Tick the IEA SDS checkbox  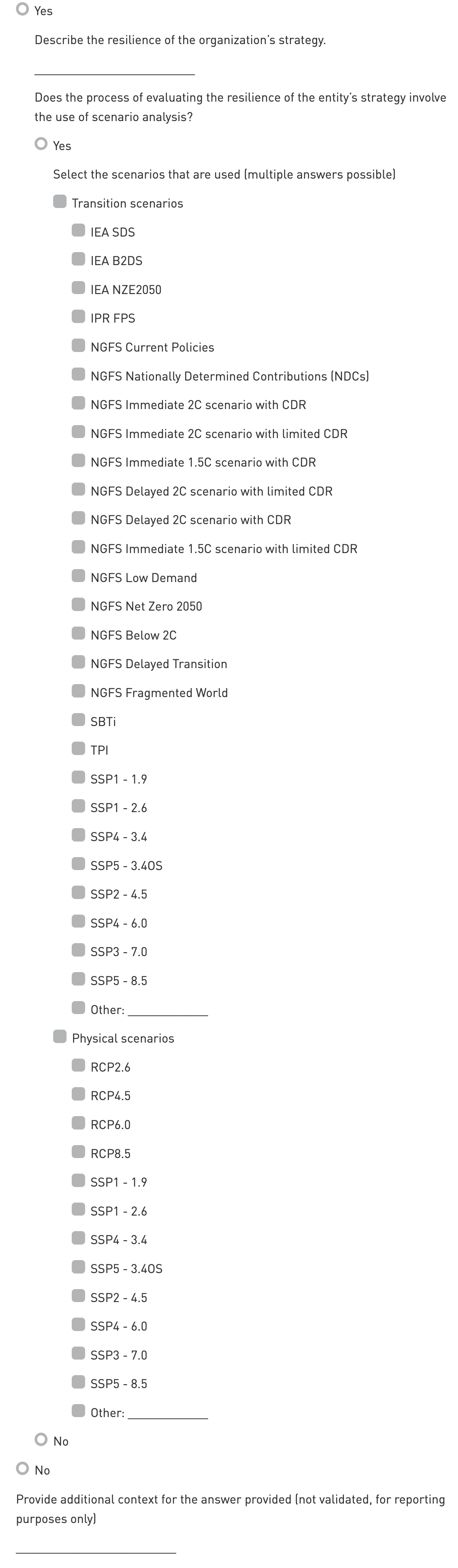click(79, 230)
